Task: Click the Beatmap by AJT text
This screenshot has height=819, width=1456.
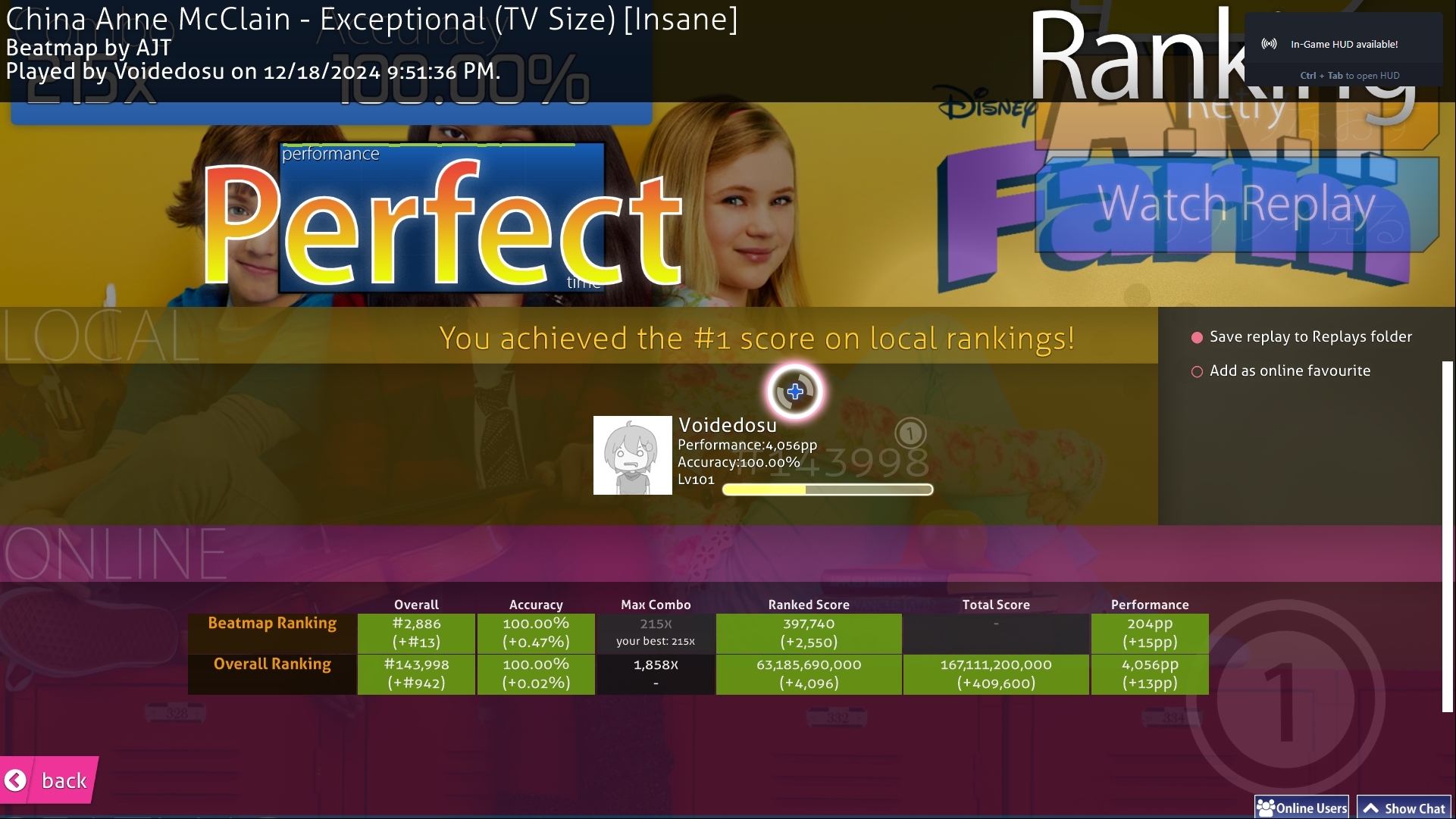Action: [x=89, y=48]
